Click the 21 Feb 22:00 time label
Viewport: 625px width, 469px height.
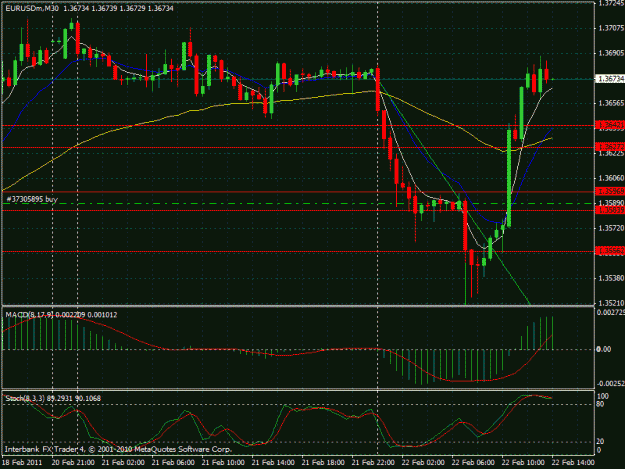pyautogui.click(x=373, y=463)
